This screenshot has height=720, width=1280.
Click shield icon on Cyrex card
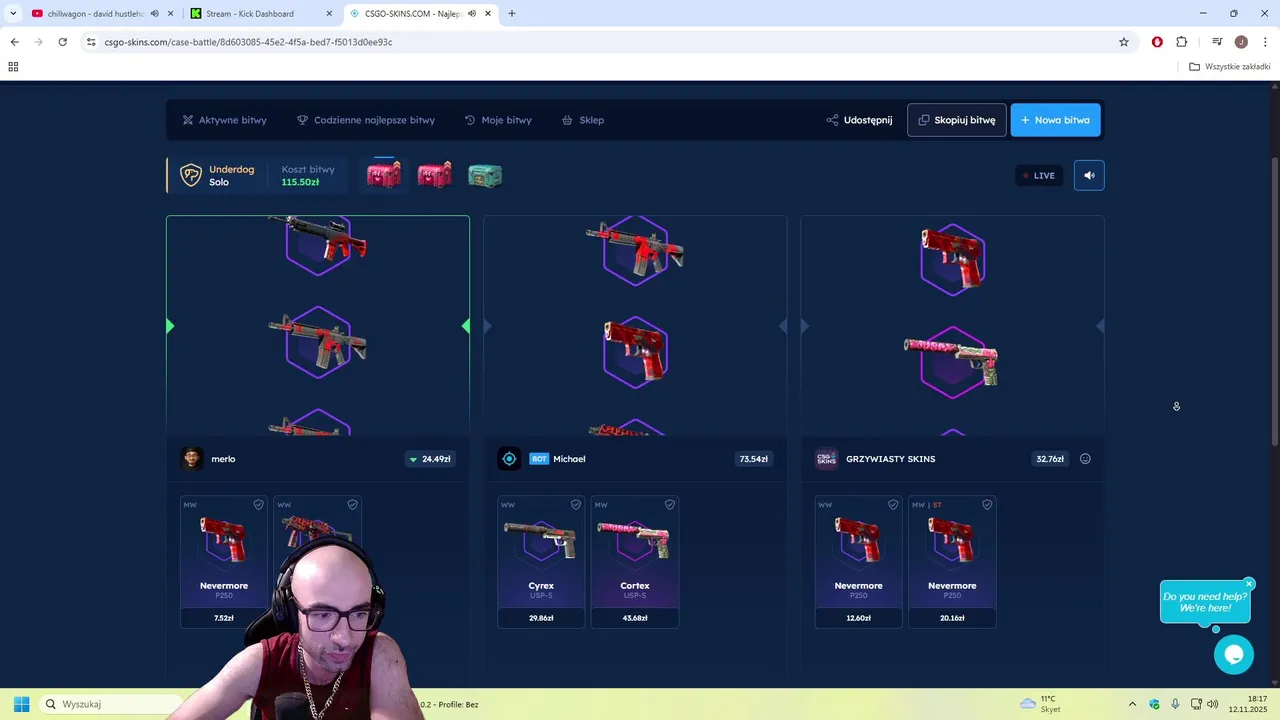coord(576,505)
